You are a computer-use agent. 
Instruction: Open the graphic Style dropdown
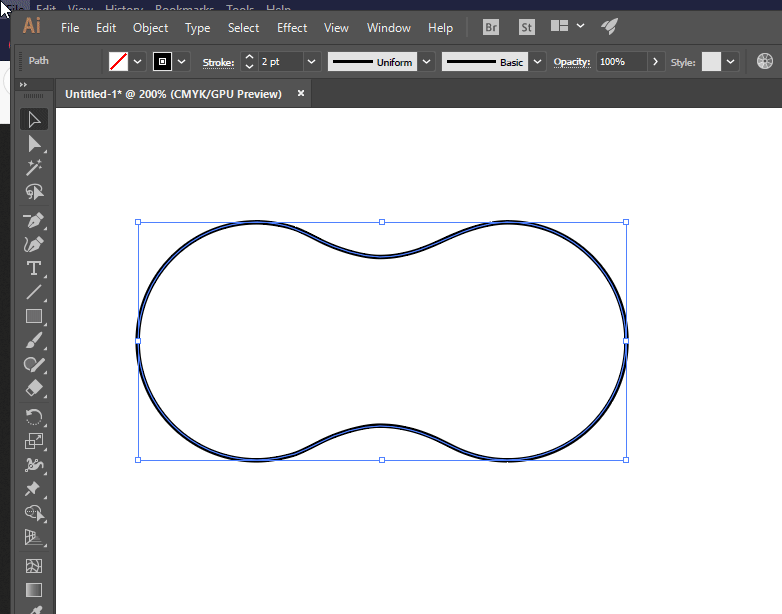coord(731,62)
